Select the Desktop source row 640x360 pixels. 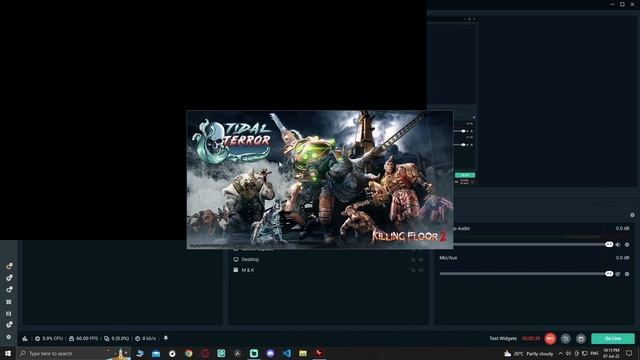[x=328, y=259]
